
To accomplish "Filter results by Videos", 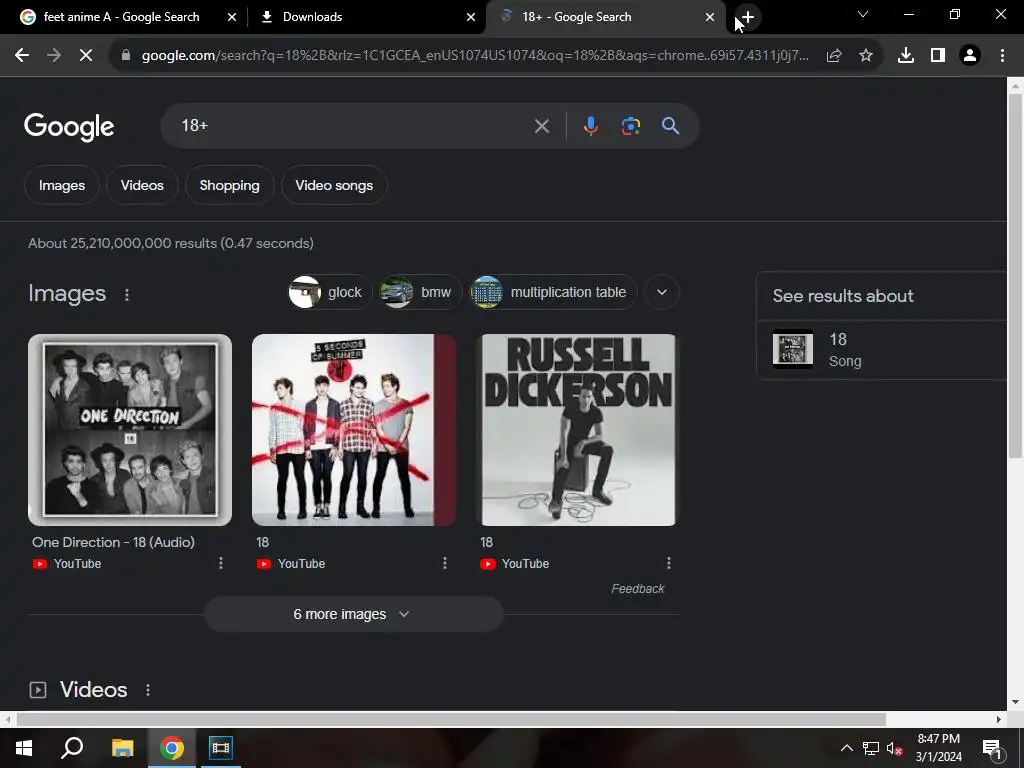I will (142, 185).
